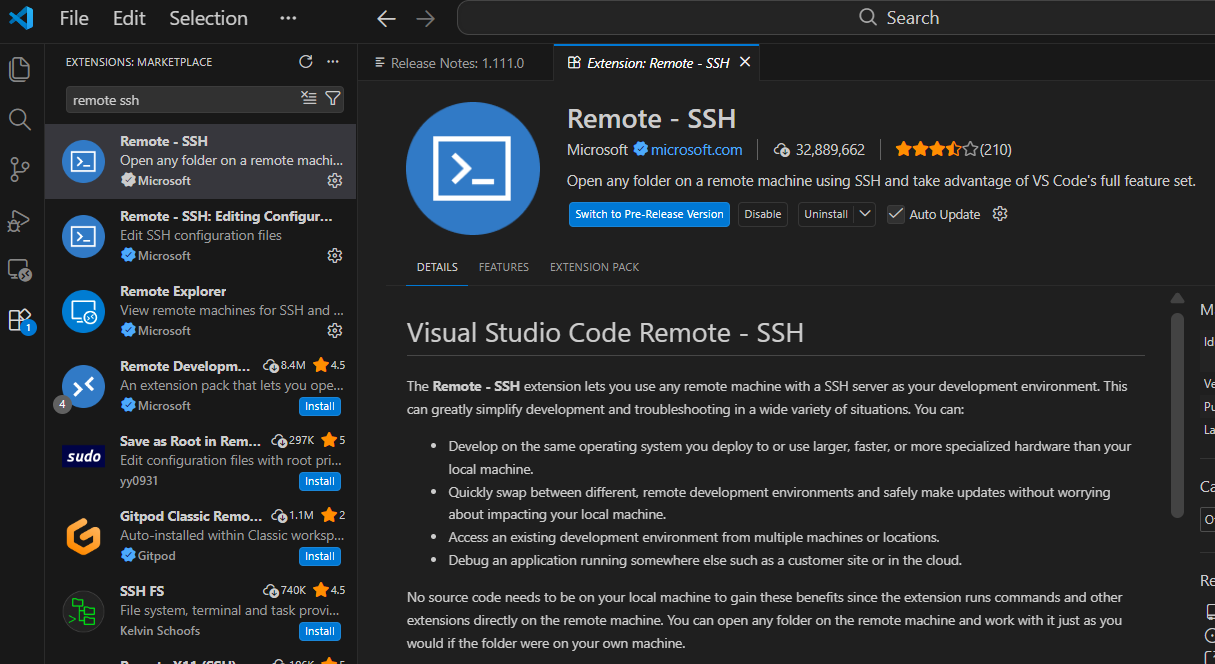
Task: Refresh the extensions marketplace list
Action: [306, 62]
